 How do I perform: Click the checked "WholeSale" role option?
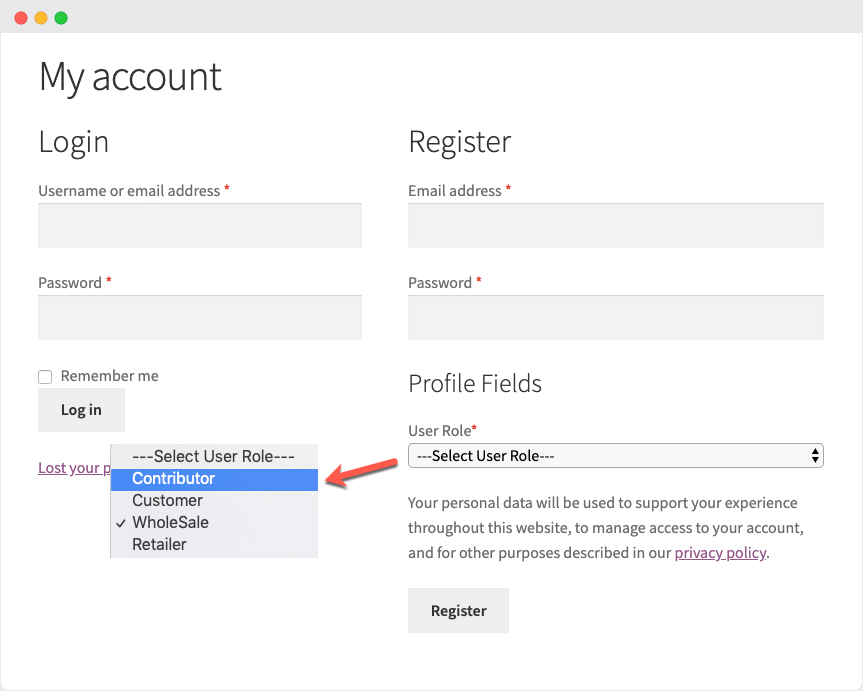pos(170,522)
